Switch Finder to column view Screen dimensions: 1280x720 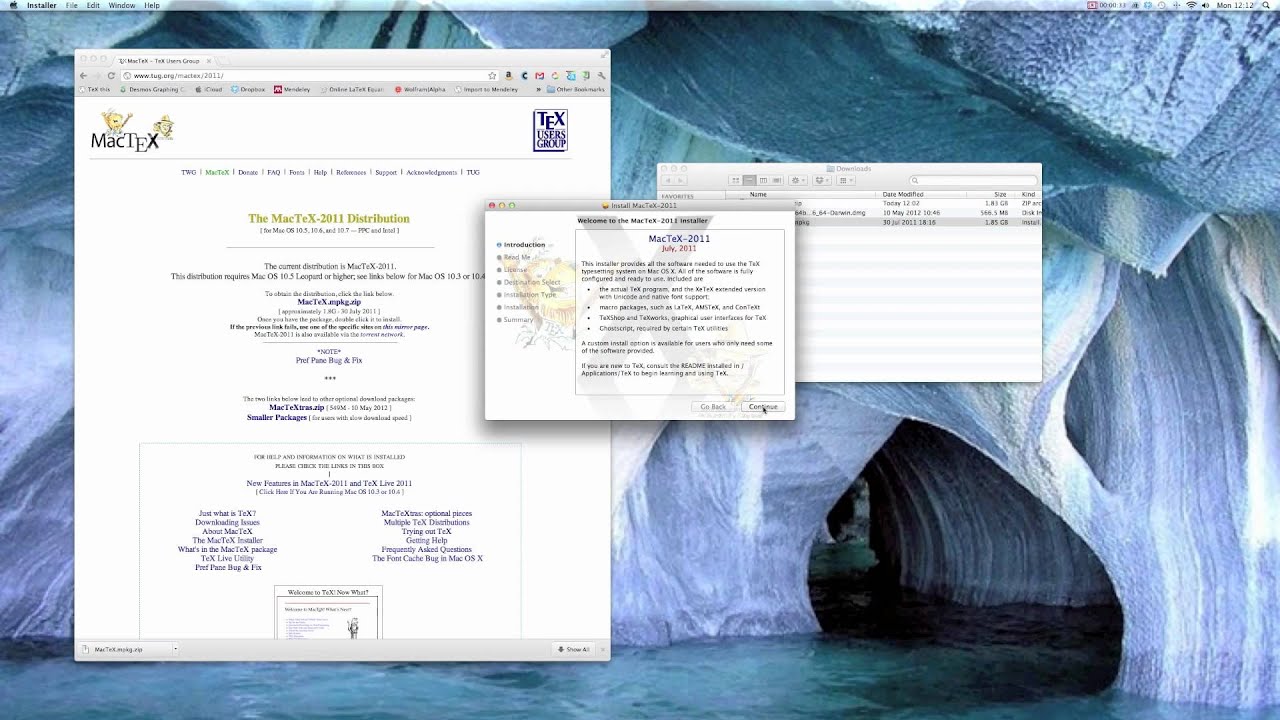(x=762, y=181)
